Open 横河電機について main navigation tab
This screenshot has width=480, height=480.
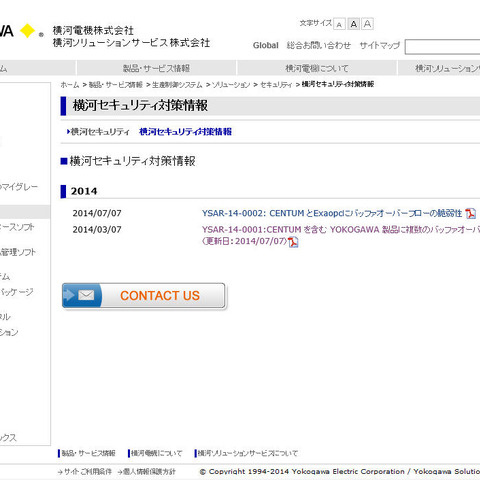click(317, 68)
